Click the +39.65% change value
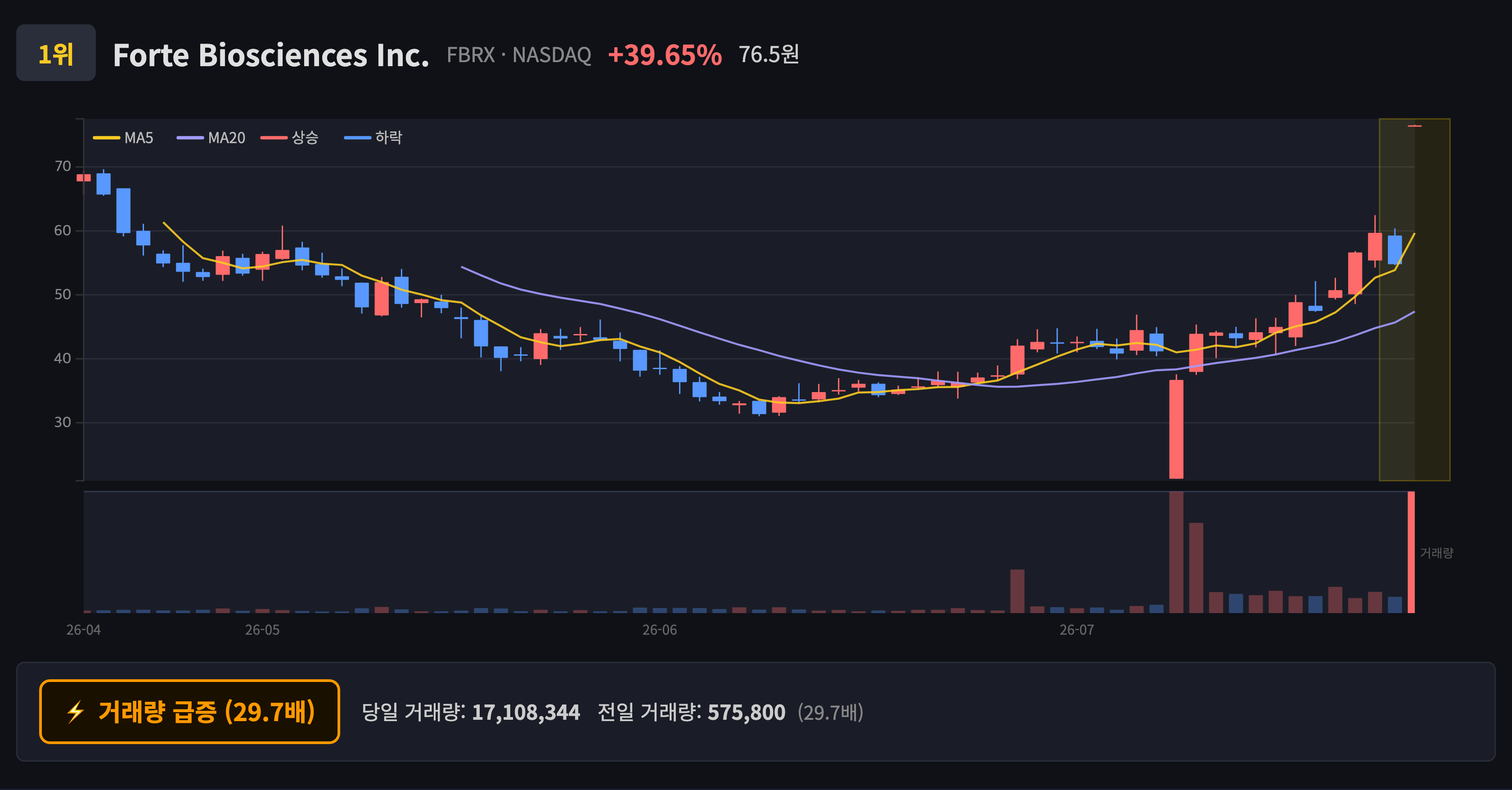This screenshot has width=1512, height=790. click(665, 55)
